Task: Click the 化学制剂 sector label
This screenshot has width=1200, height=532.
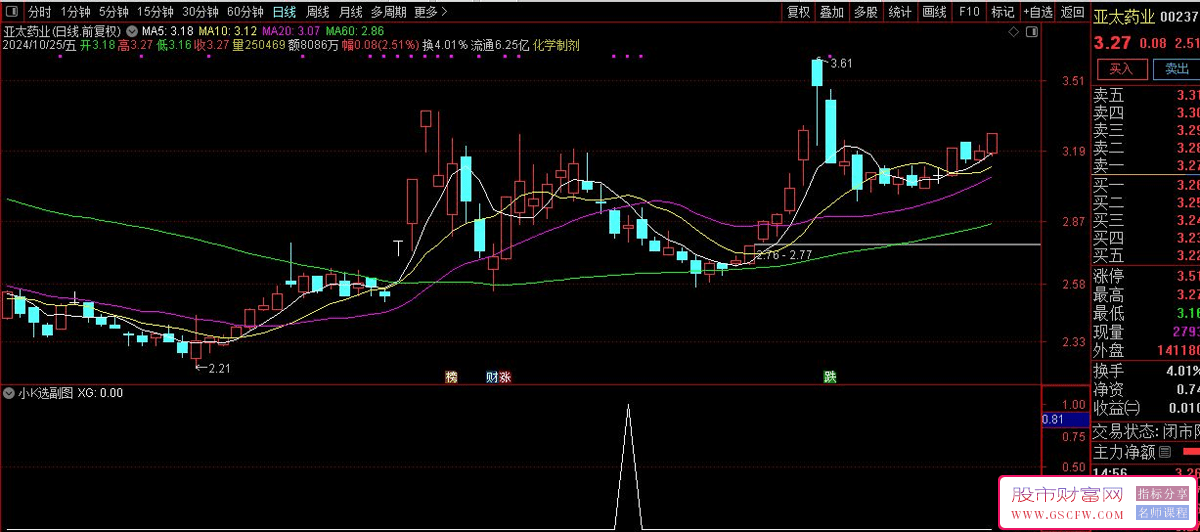Action: [556, 45]
